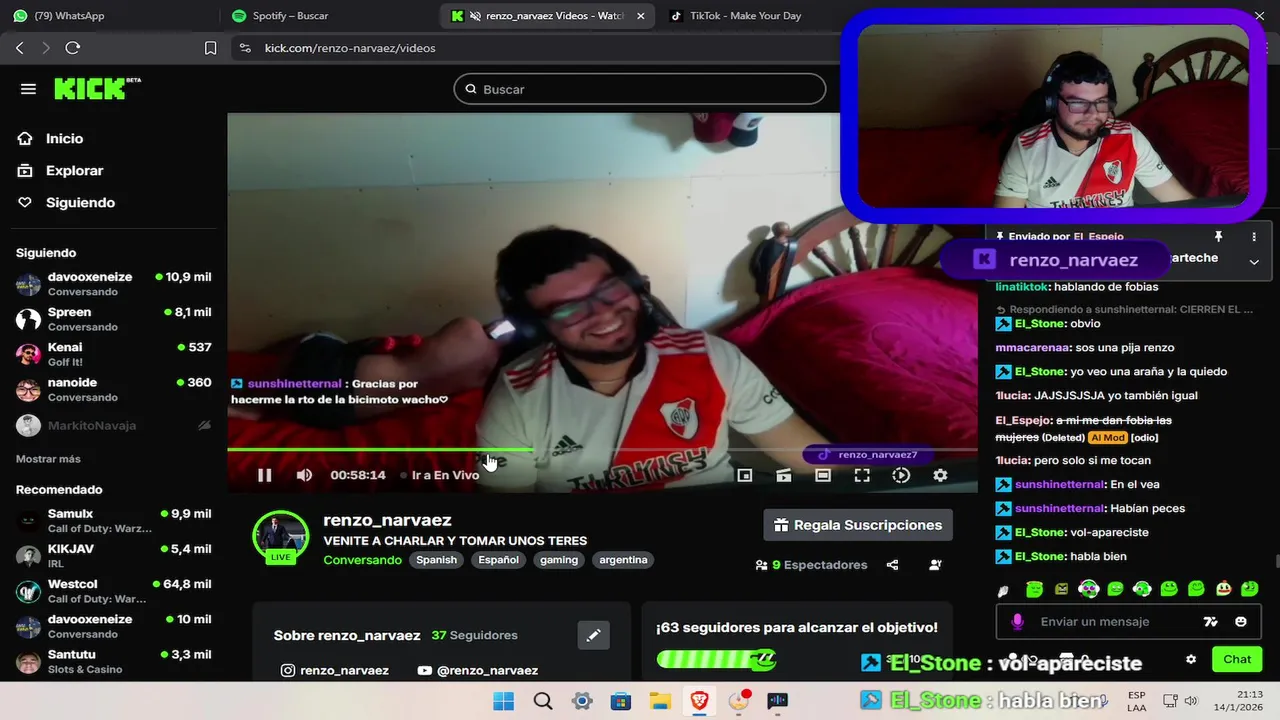The image size is (1280, 720).
Task: Click the pin icon on pinned message
Action: coord(1218,237)
